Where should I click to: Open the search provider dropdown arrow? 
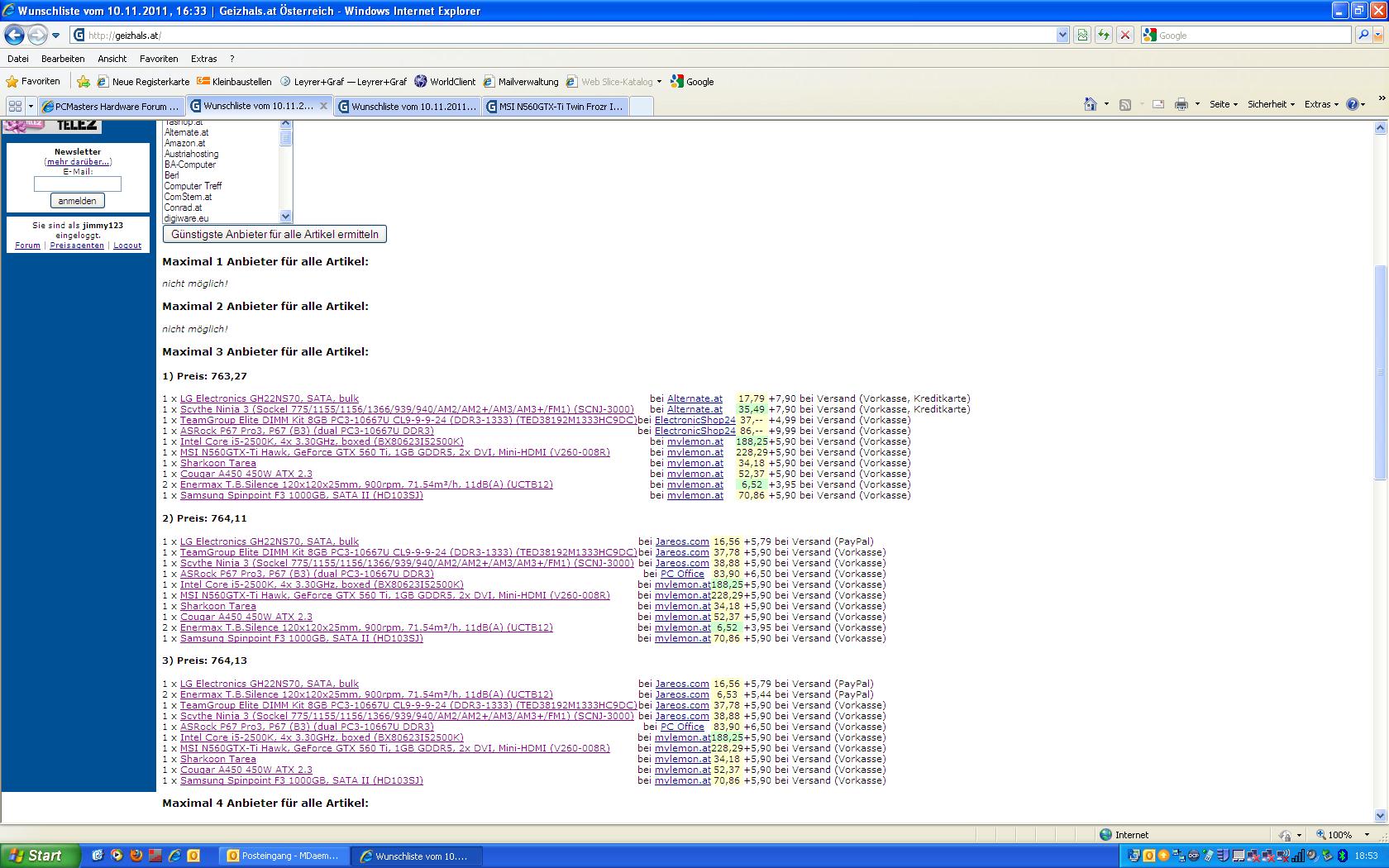coord(1377,35)
